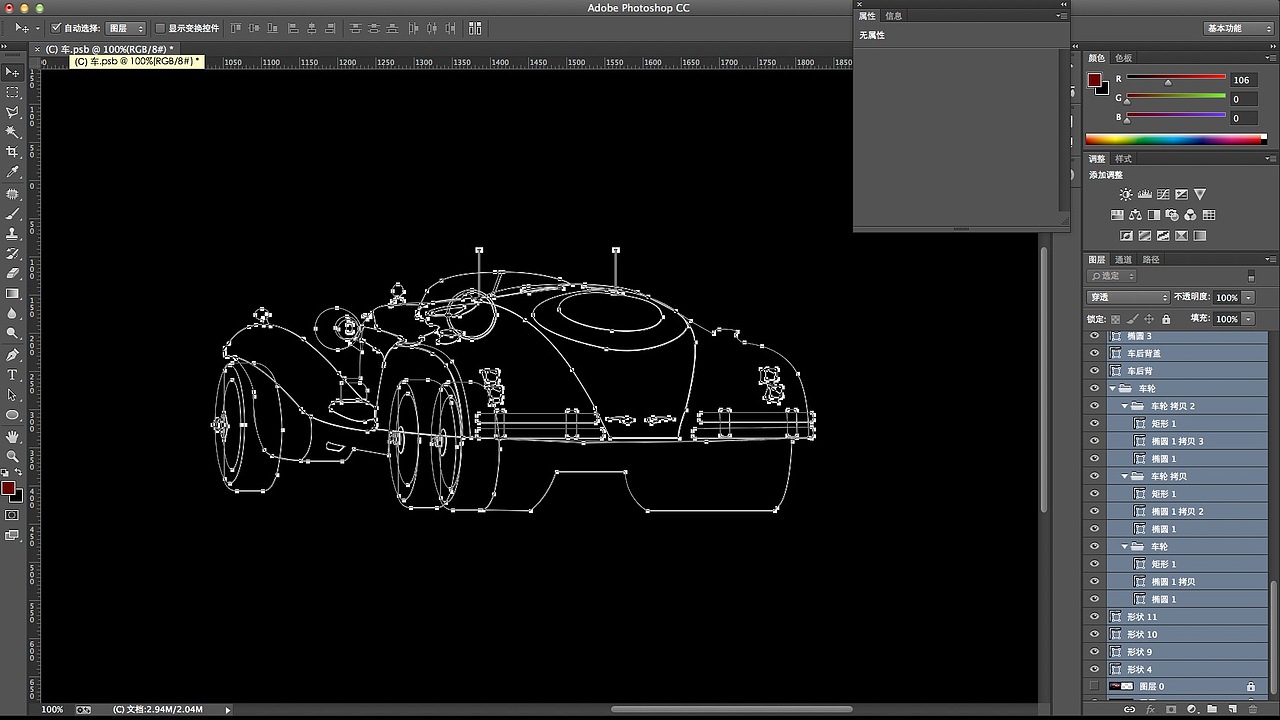Hide the 车后背盖 layer
This screenshot has height=720, width=1280.
click(x=1094, y=353)
